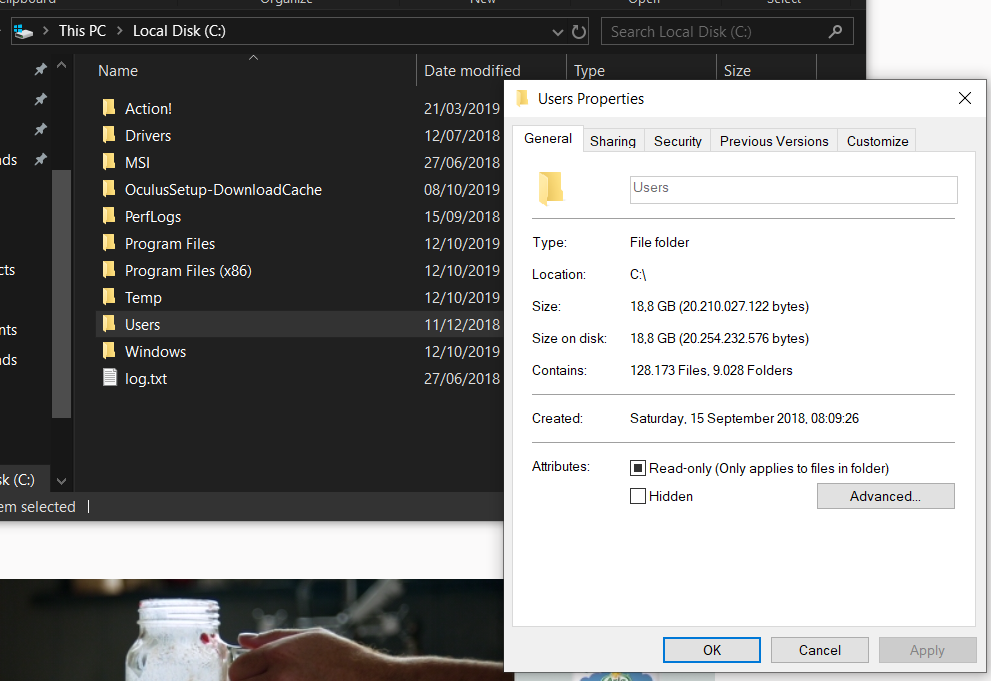The height and width of the screenshot is (681, 991).
Task: Click This PC in the breadcrumb
Action: (x=82, y=30)
